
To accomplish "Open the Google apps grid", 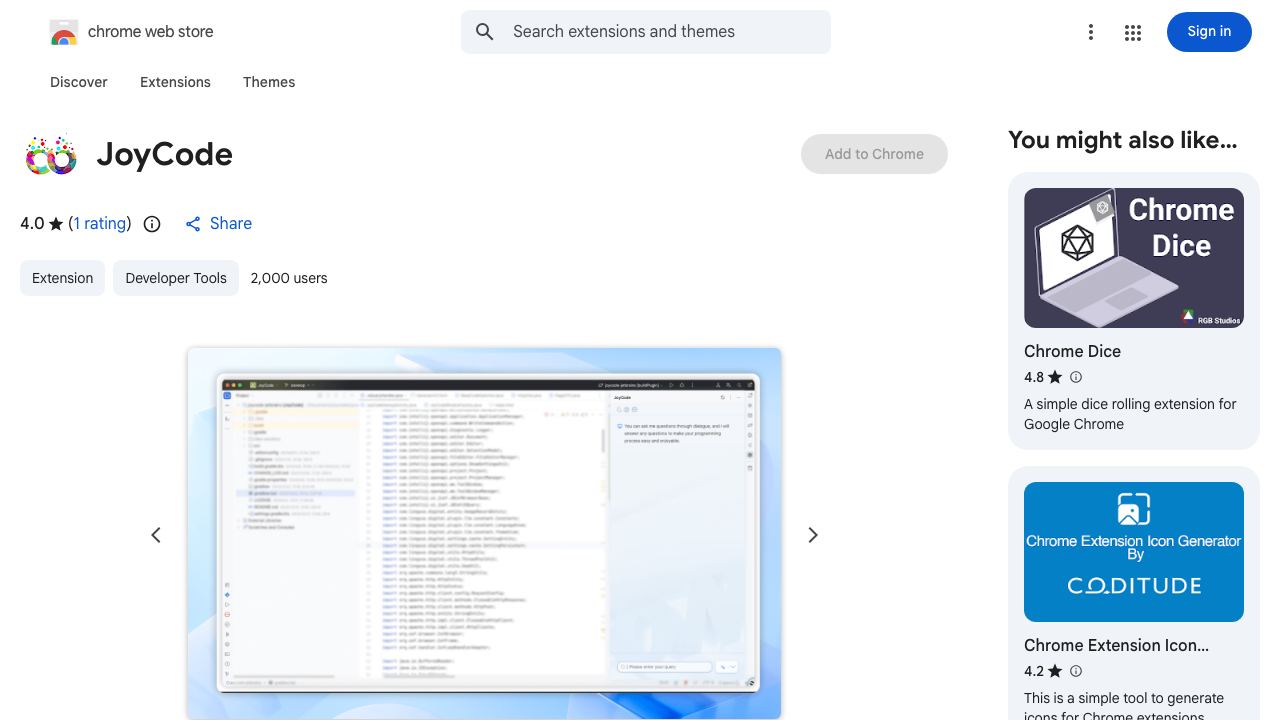I will [x=1133, y=33].
